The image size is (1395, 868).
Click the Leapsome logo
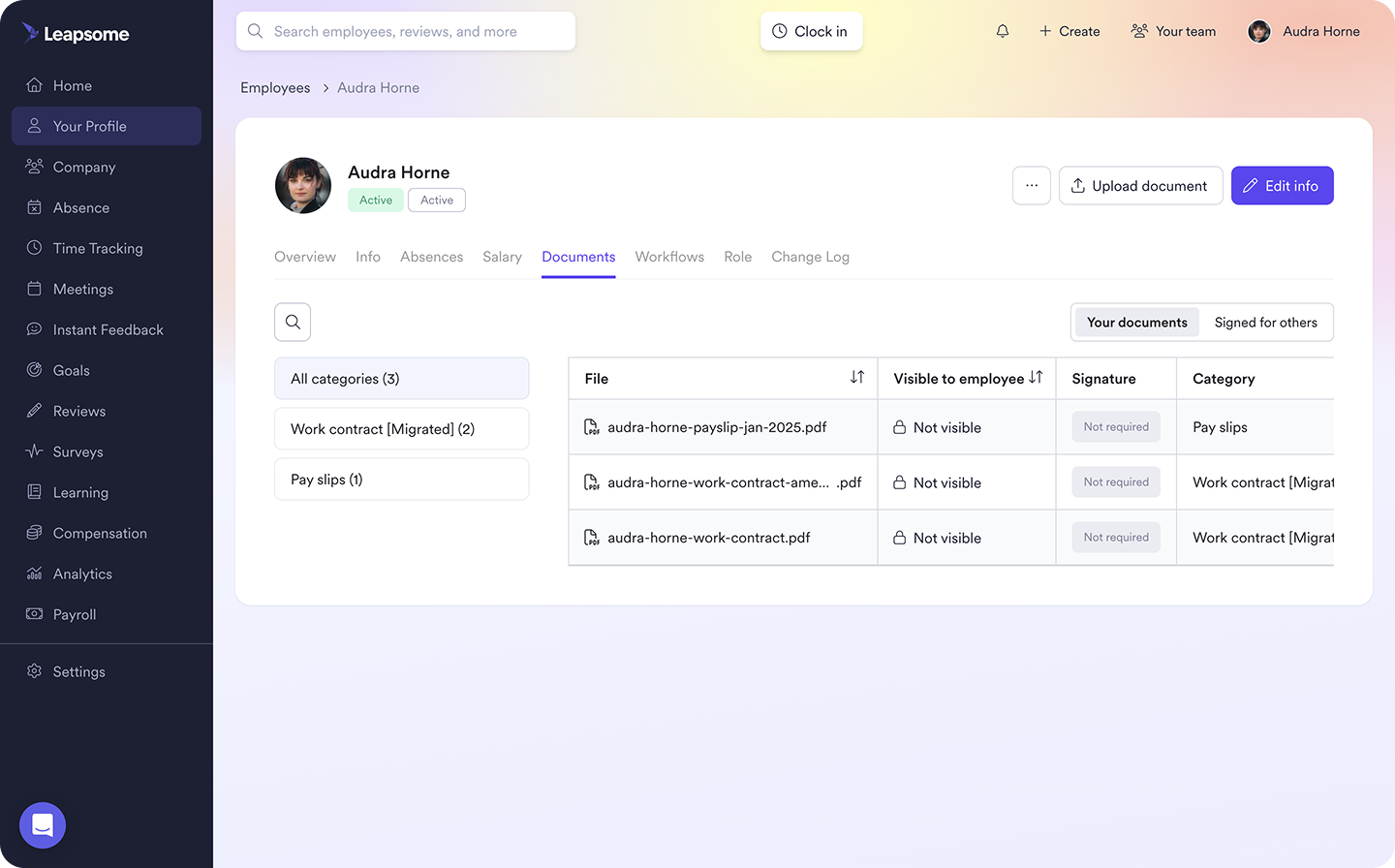point(75,33)
